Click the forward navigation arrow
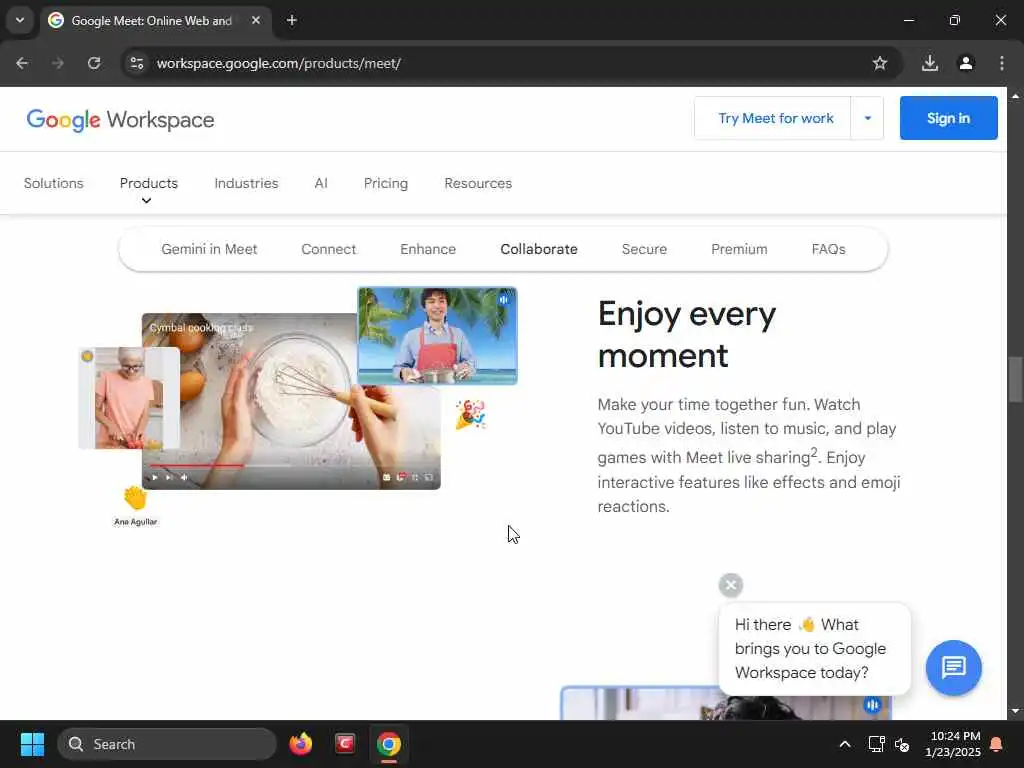Image resolution: width=1024 pixels, height=768 pixels. 58,63
